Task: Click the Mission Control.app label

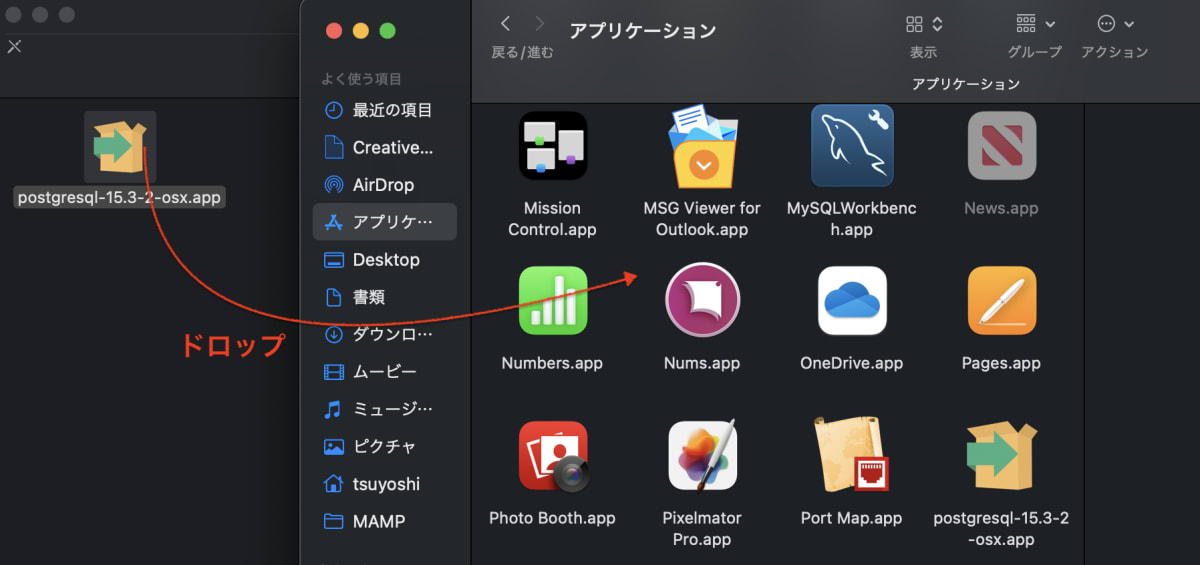Action: click(552, 219)
